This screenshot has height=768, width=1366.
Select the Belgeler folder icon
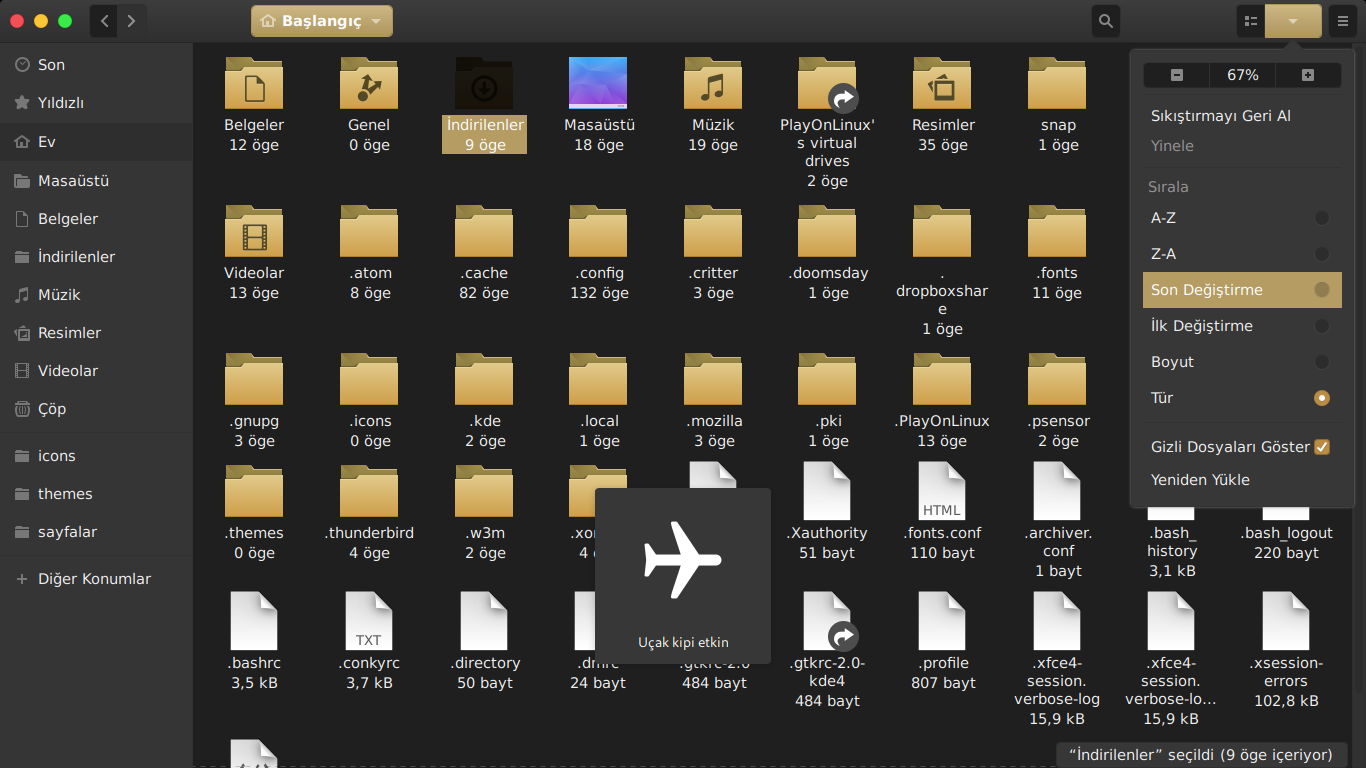click(x=254, y=83)
